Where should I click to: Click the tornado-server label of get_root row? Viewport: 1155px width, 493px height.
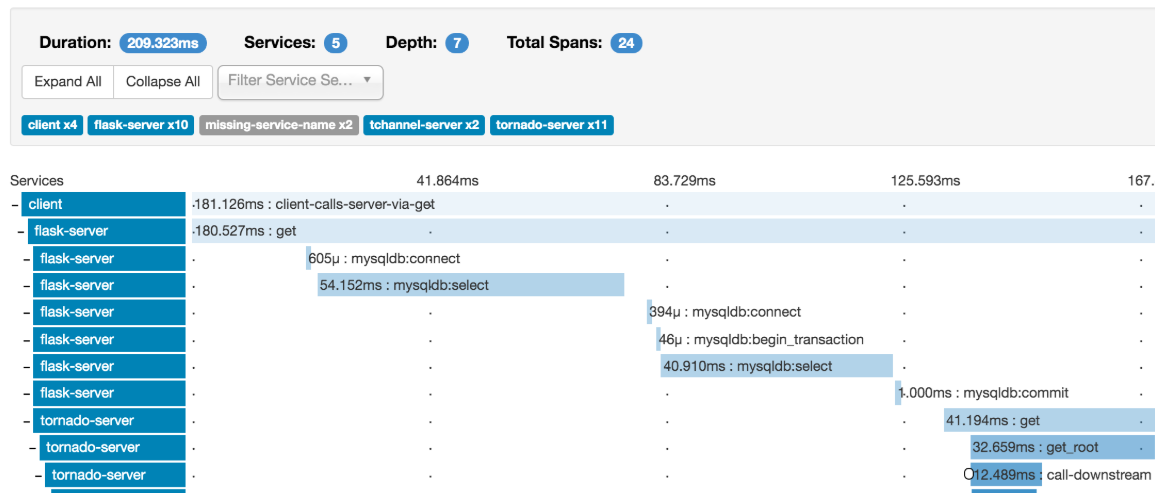tap(113, 447)
